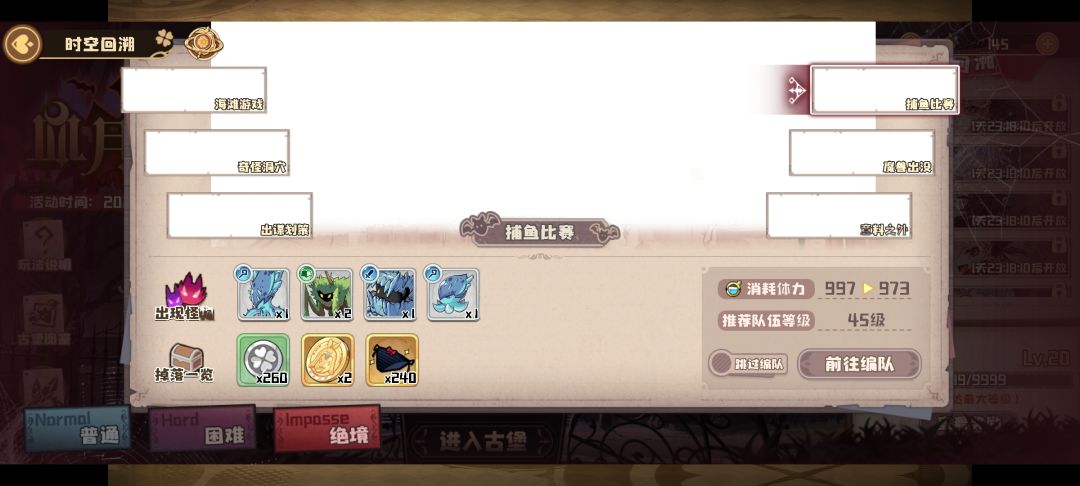View the gold coin x2 drop
The width and height of the screenshot is (1080, 486).
pos(328,360)
